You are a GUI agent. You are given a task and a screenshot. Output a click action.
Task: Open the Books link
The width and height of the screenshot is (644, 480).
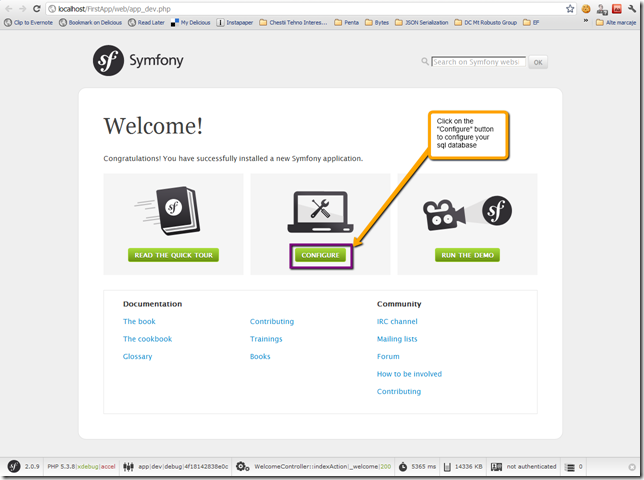coord(260,356)
